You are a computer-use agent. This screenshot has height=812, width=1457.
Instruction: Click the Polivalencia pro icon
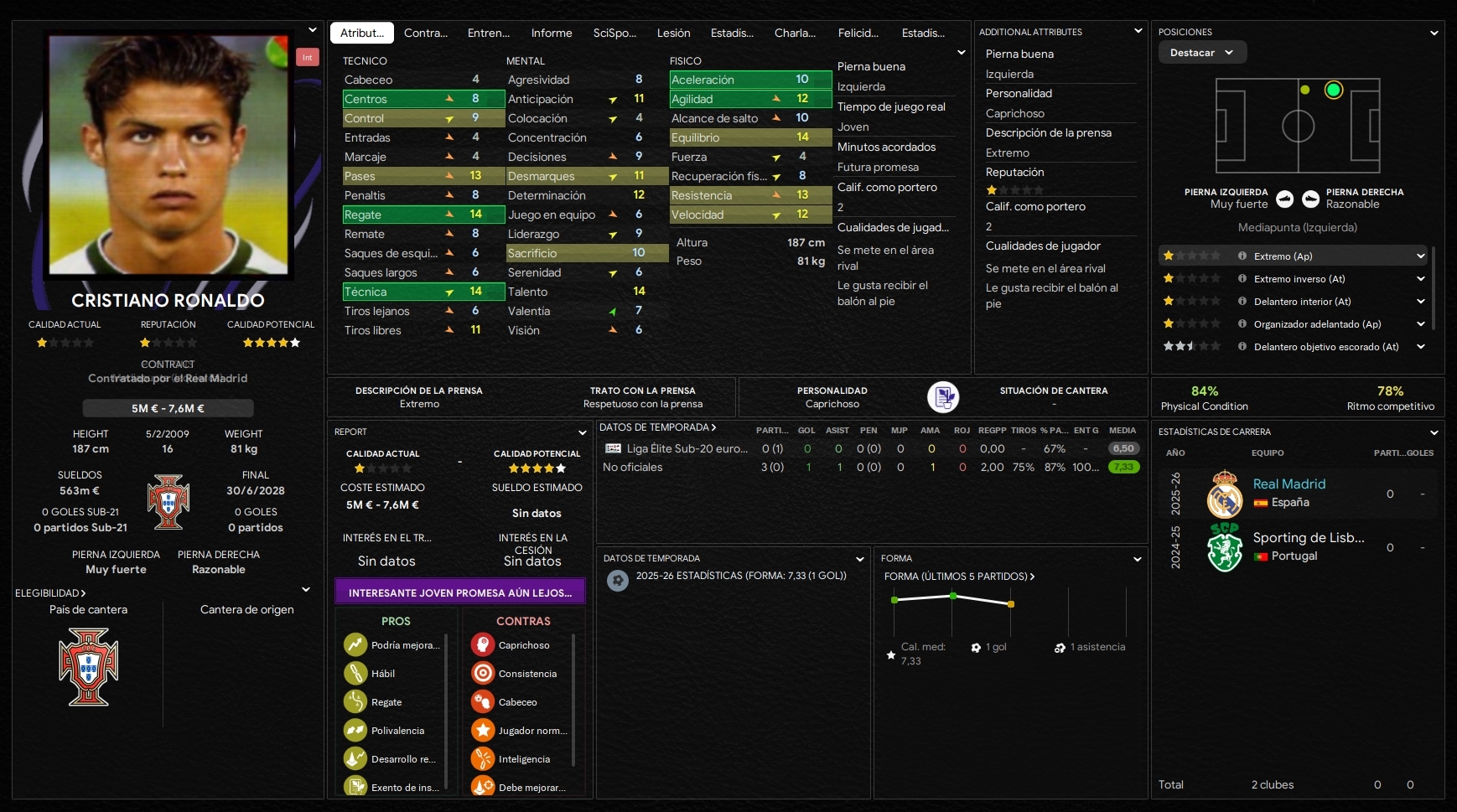tap(356, 730)
